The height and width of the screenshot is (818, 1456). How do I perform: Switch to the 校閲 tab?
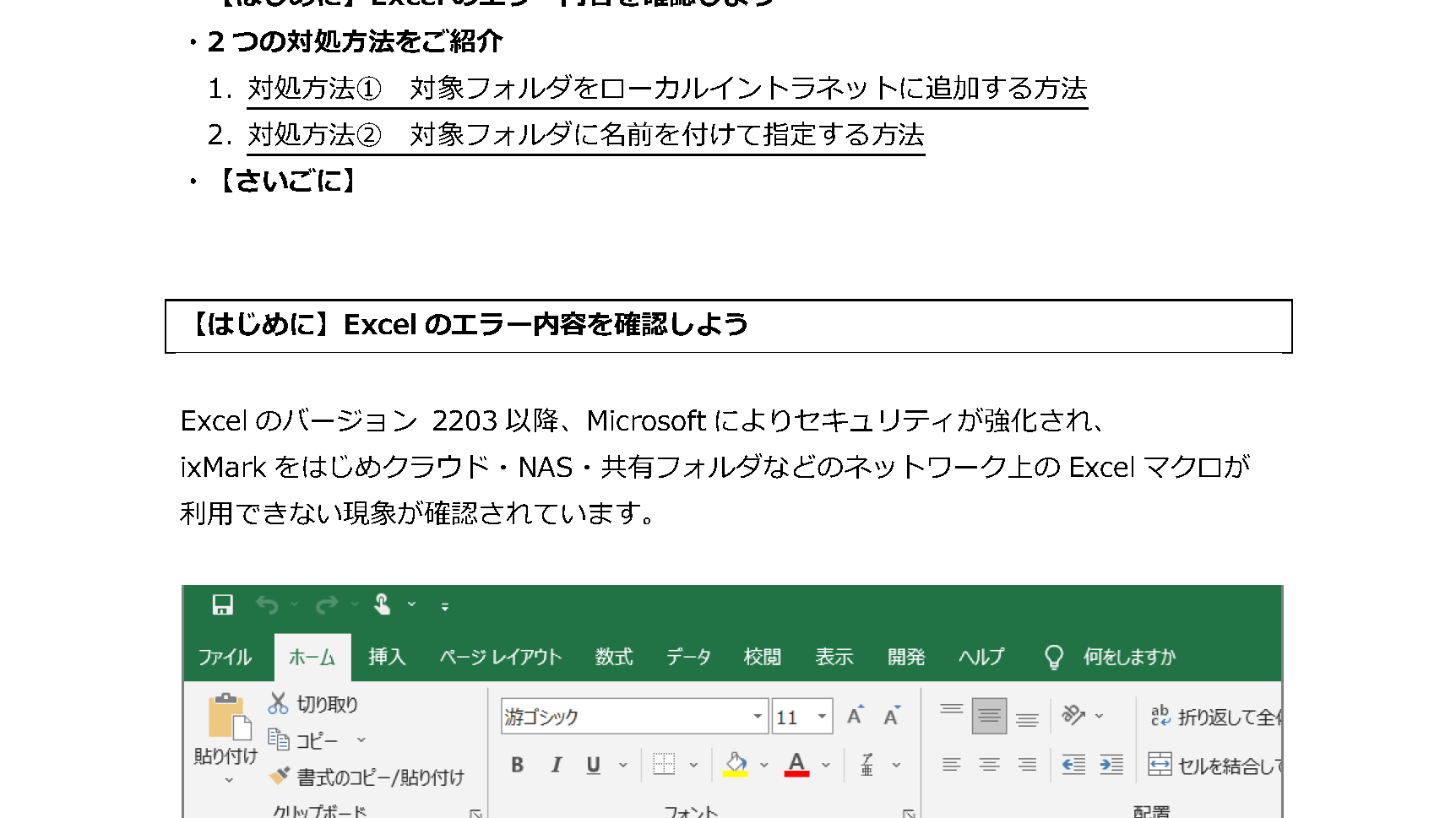click(762, 657)
